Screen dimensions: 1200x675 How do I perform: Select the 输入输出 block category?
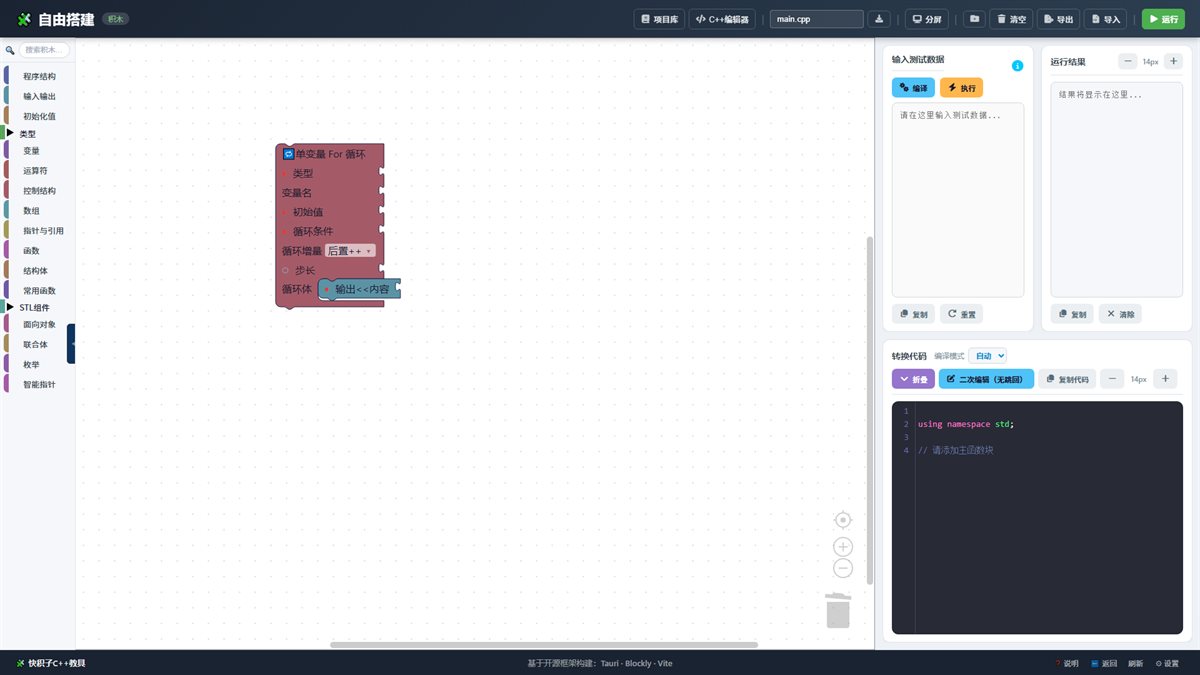(x=39, y=96)
